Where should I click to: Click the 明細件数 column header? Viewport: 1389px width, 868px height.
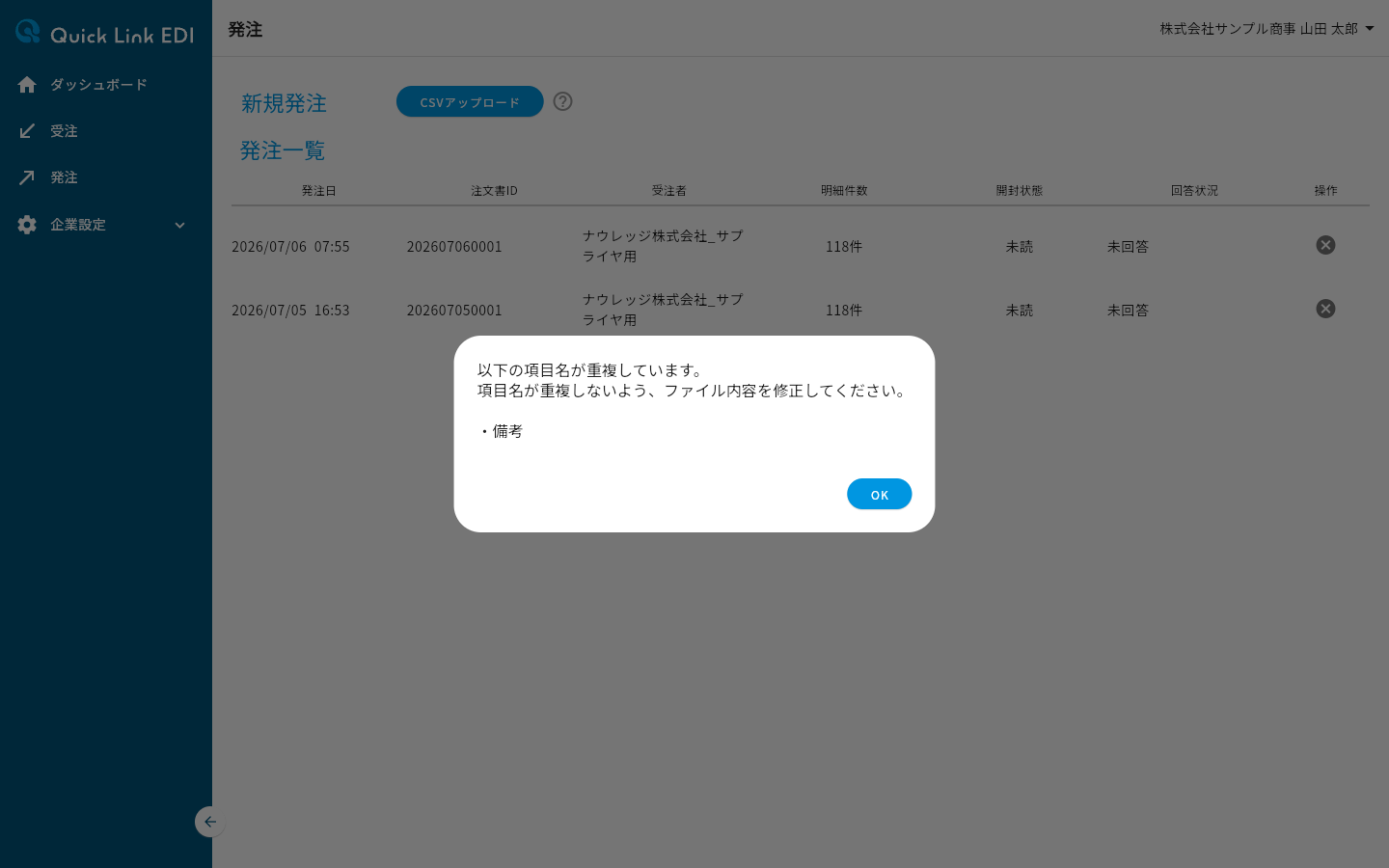844,191
